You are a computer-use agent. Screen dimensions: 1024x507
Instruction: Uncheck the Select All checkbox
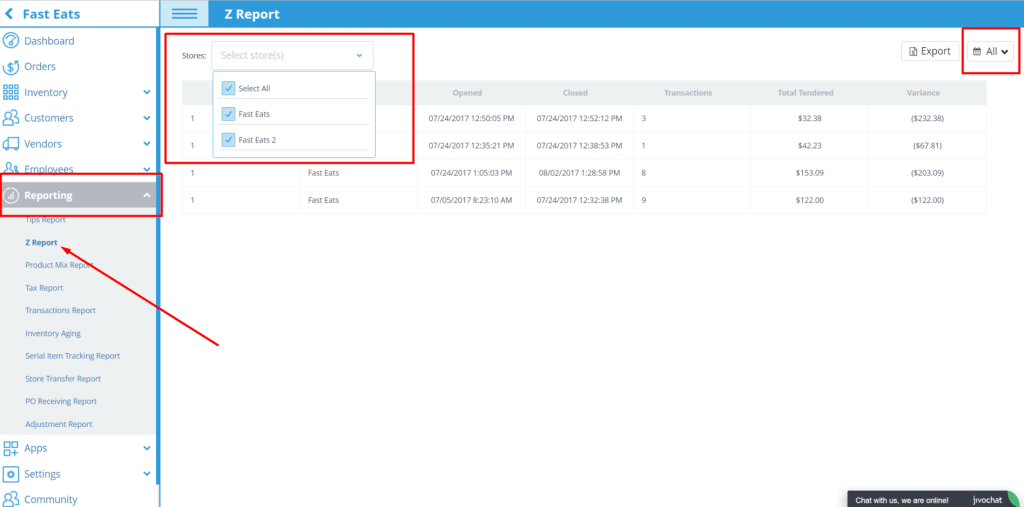pos(228,88)
